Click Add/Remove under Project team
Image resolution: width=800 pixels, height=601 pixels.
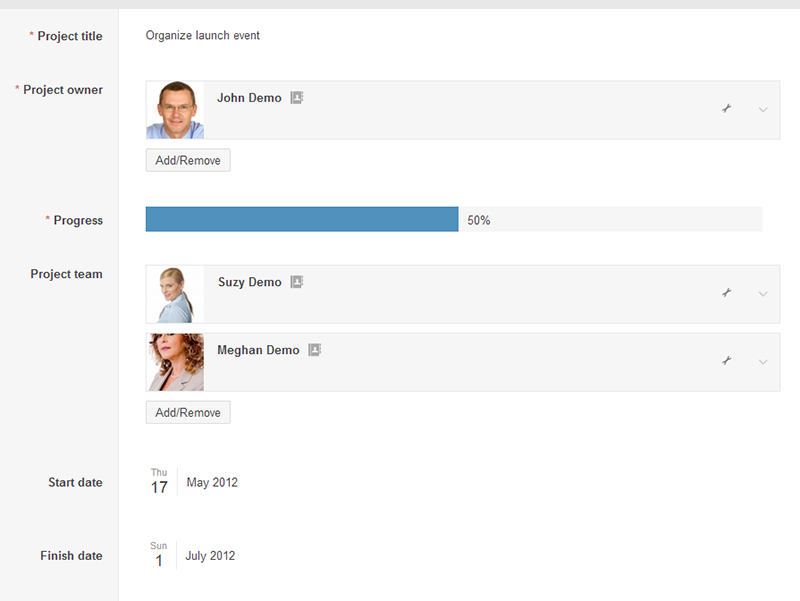[x=188, y=412]
